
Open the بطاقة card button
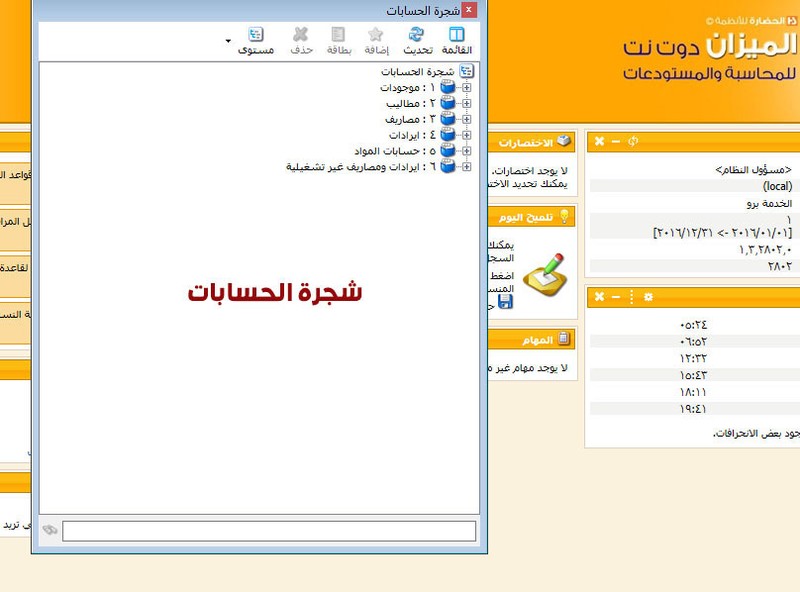click(x=339, y=41)
